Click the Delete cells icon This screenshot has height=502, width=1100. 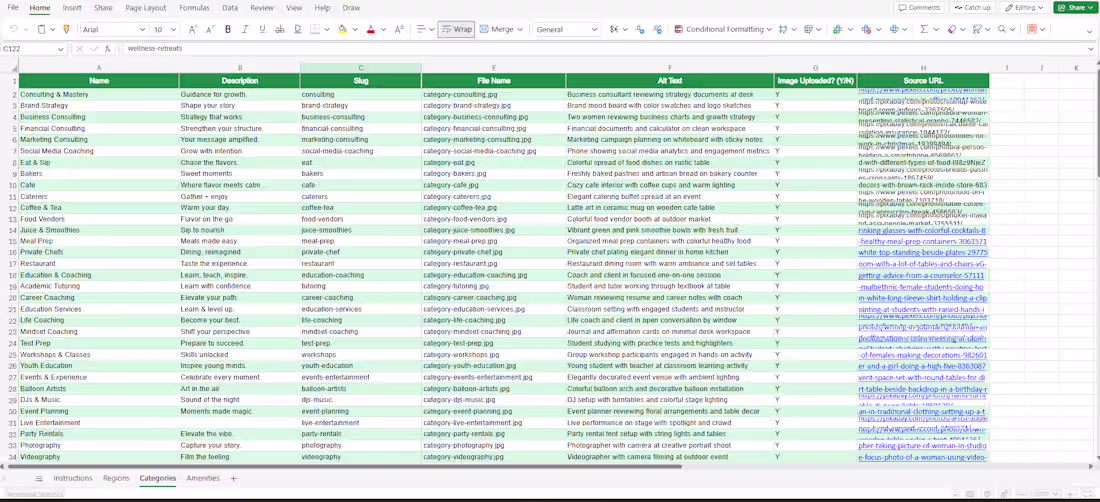pos(866,29)
